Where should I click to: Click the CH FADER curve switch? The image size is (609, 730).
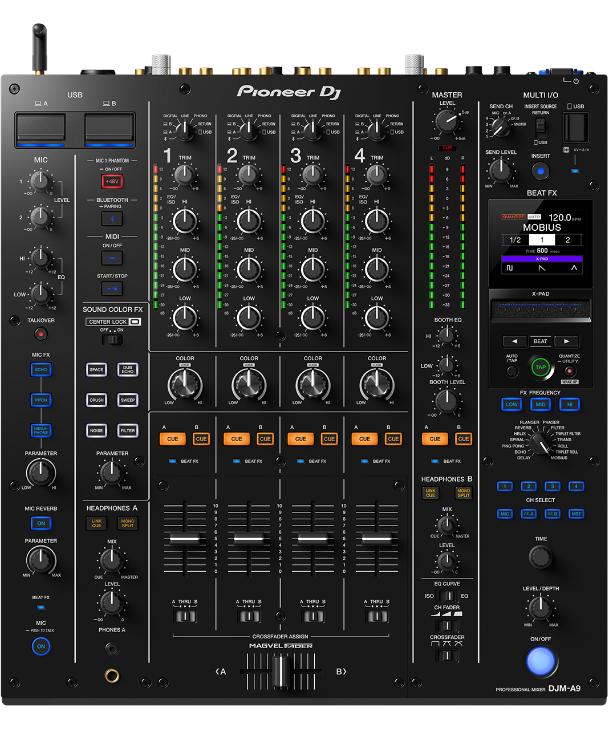447,625
